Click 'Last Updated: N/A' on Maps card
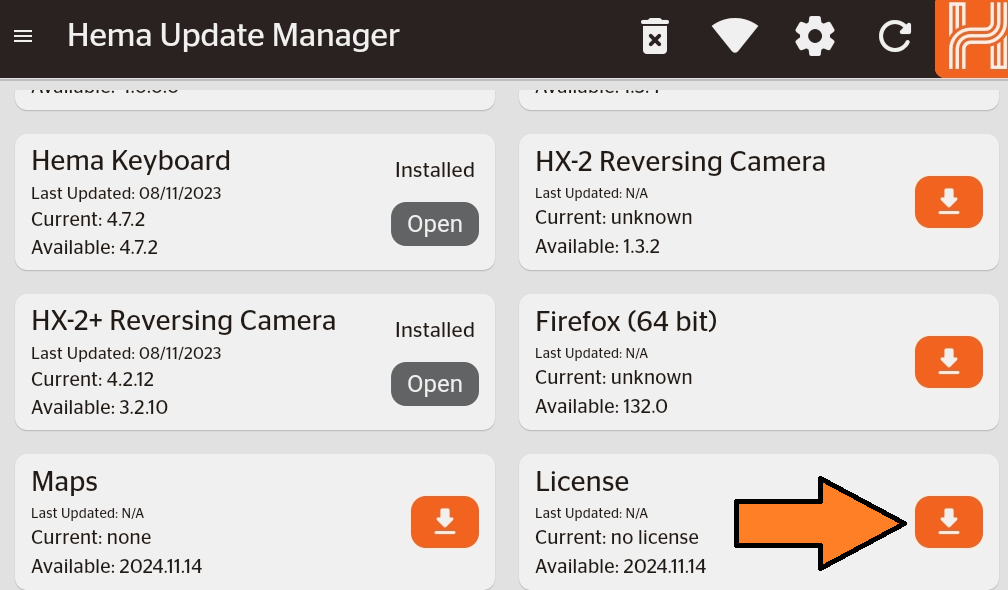The width and height of the screenshot is (1008, 590). pos(87,514)
